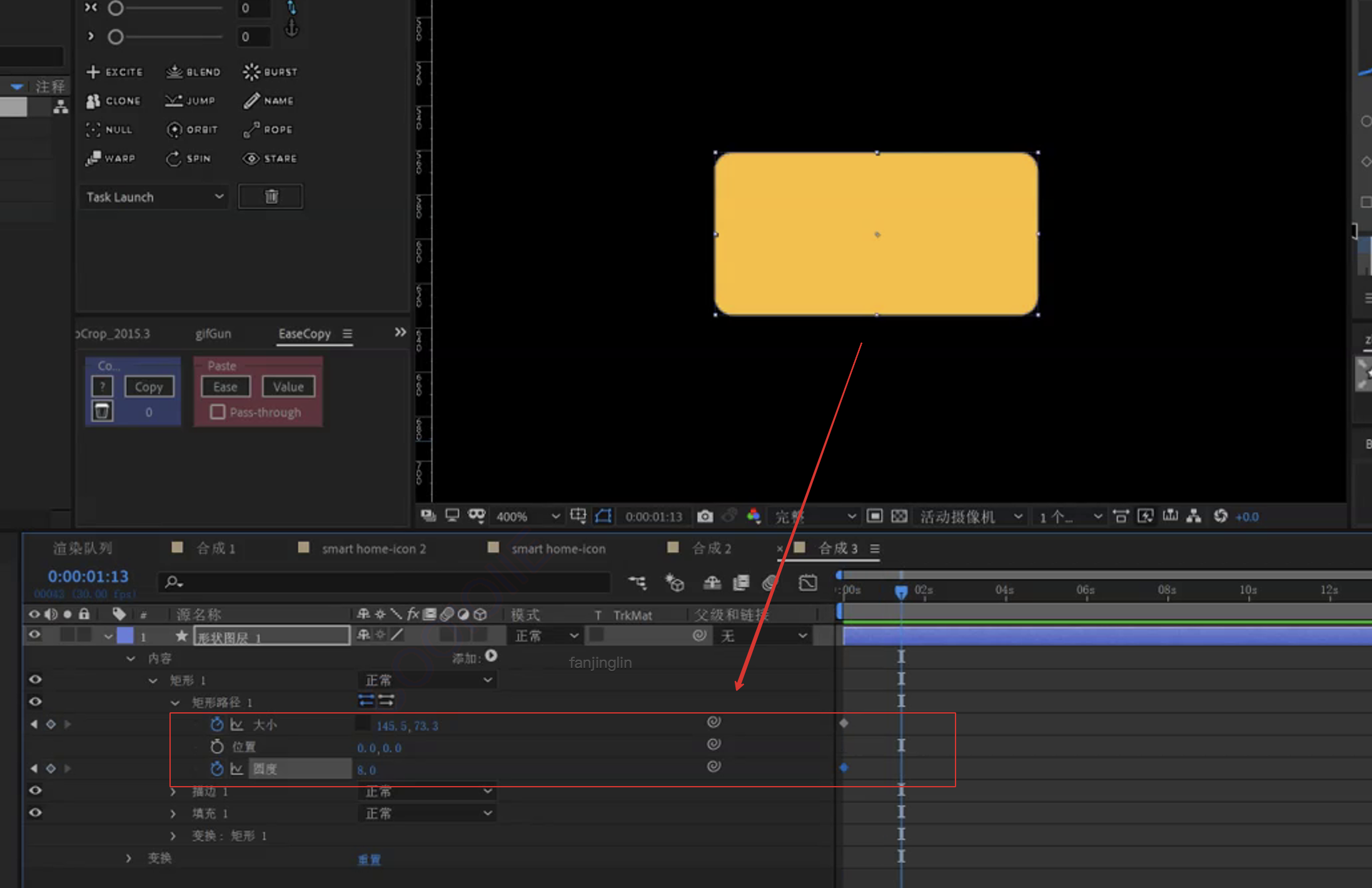This screenshot has width=1372, height=888.
Task: Click the Ease paste button
Action: pos(225,386)
